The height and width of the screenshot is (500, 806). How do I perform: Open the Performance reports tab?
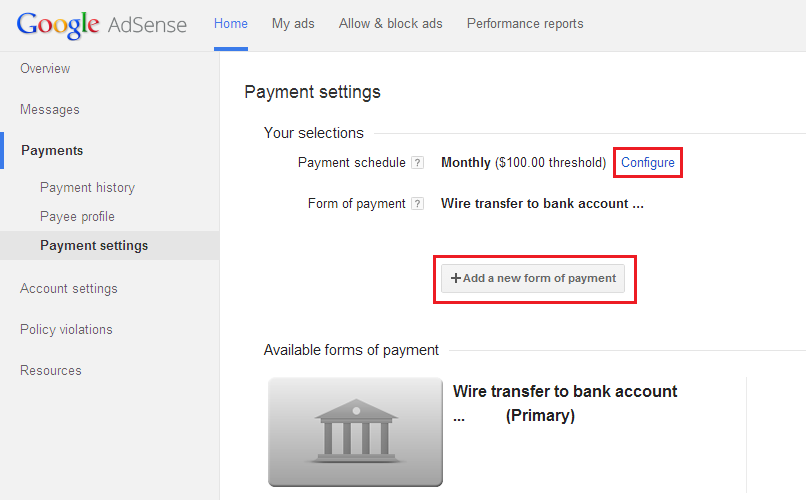pyautogui.click(x=525, y=24)
